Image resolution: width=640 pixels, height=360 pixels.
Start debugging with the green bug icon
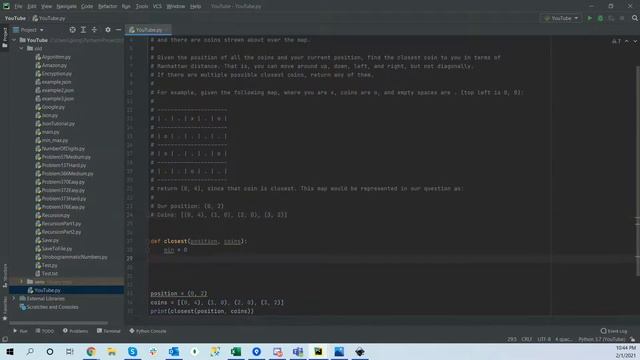[x=600, y=18]
